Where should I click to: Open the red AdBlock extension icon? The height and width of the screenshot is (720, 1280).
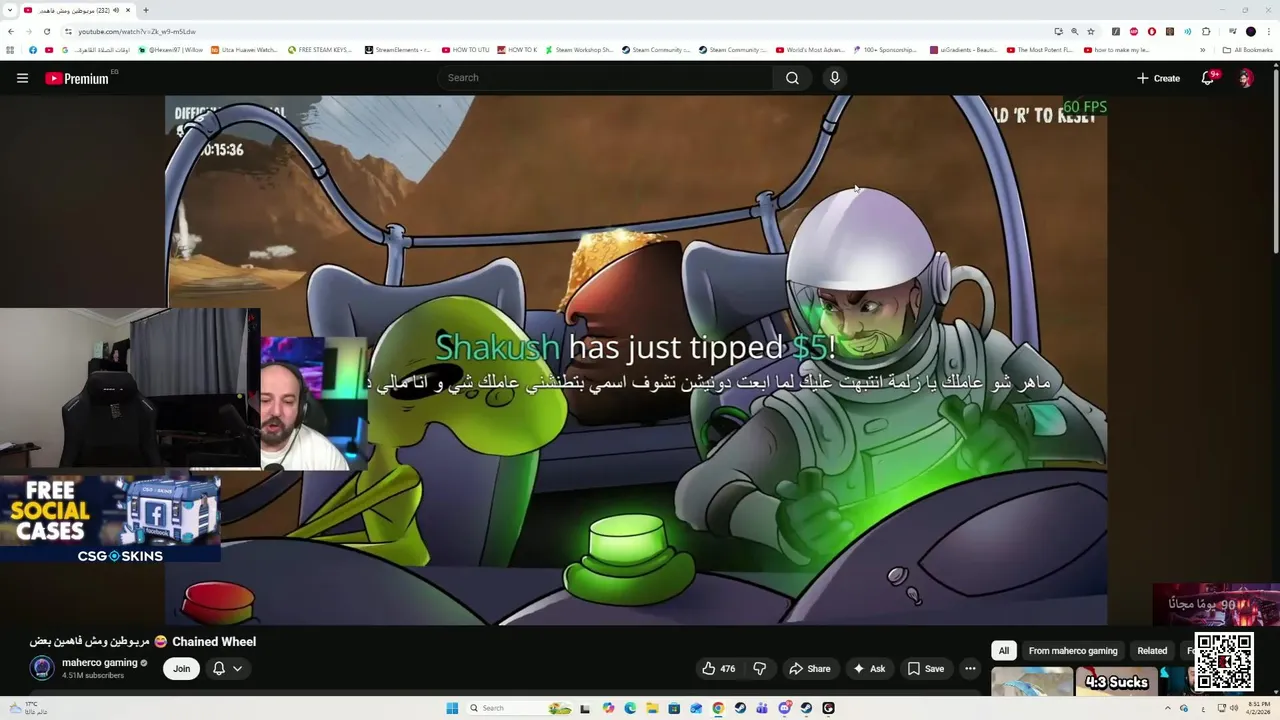pyautogui.click(x=1134, y=32)
